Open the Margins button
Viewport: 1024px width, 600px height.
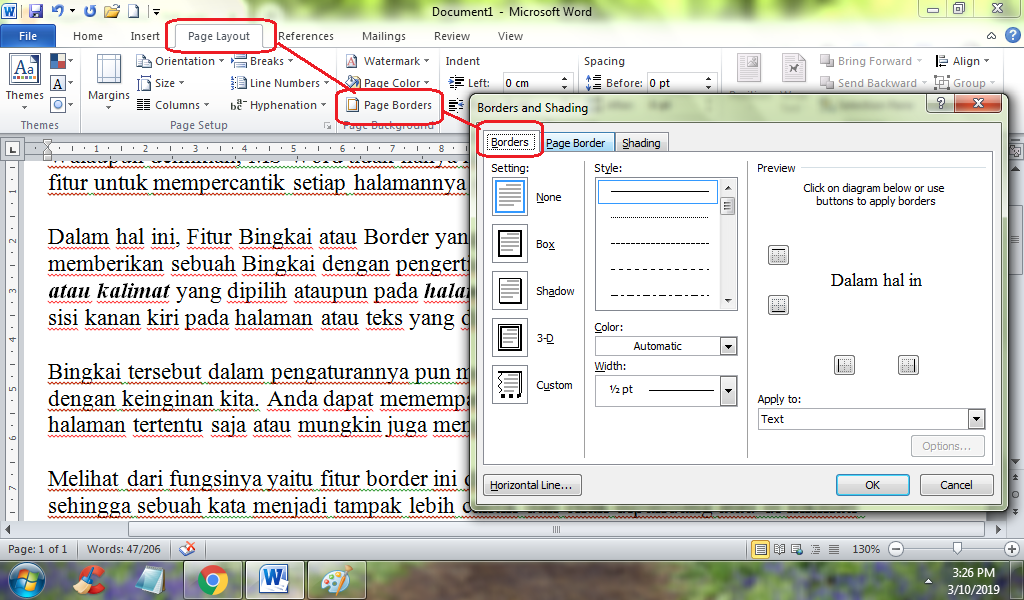coord(109,81)
